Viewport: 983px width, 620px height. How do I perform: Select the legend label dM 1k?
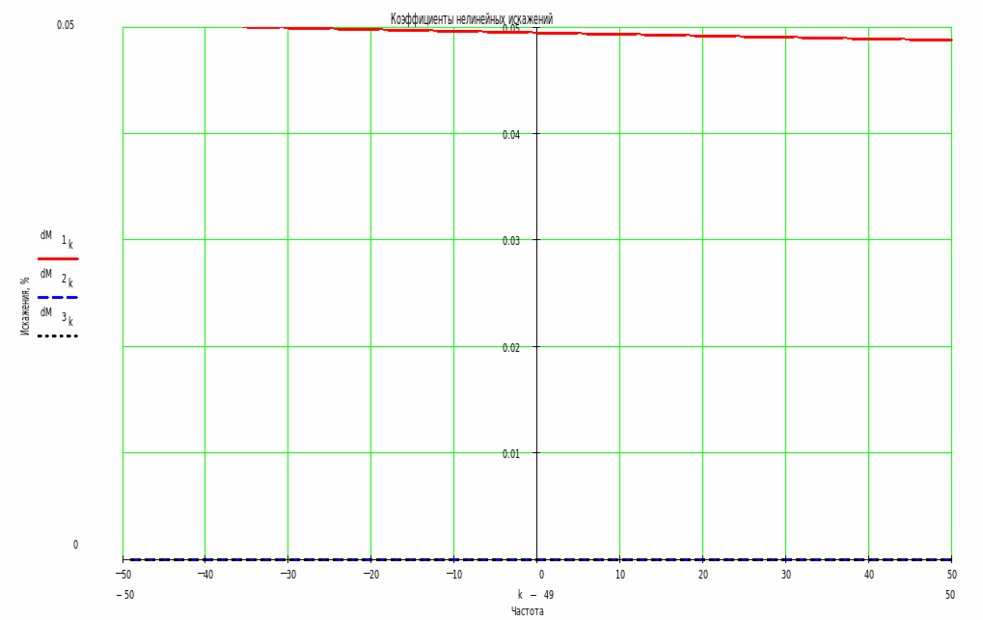tap(56, 239)
